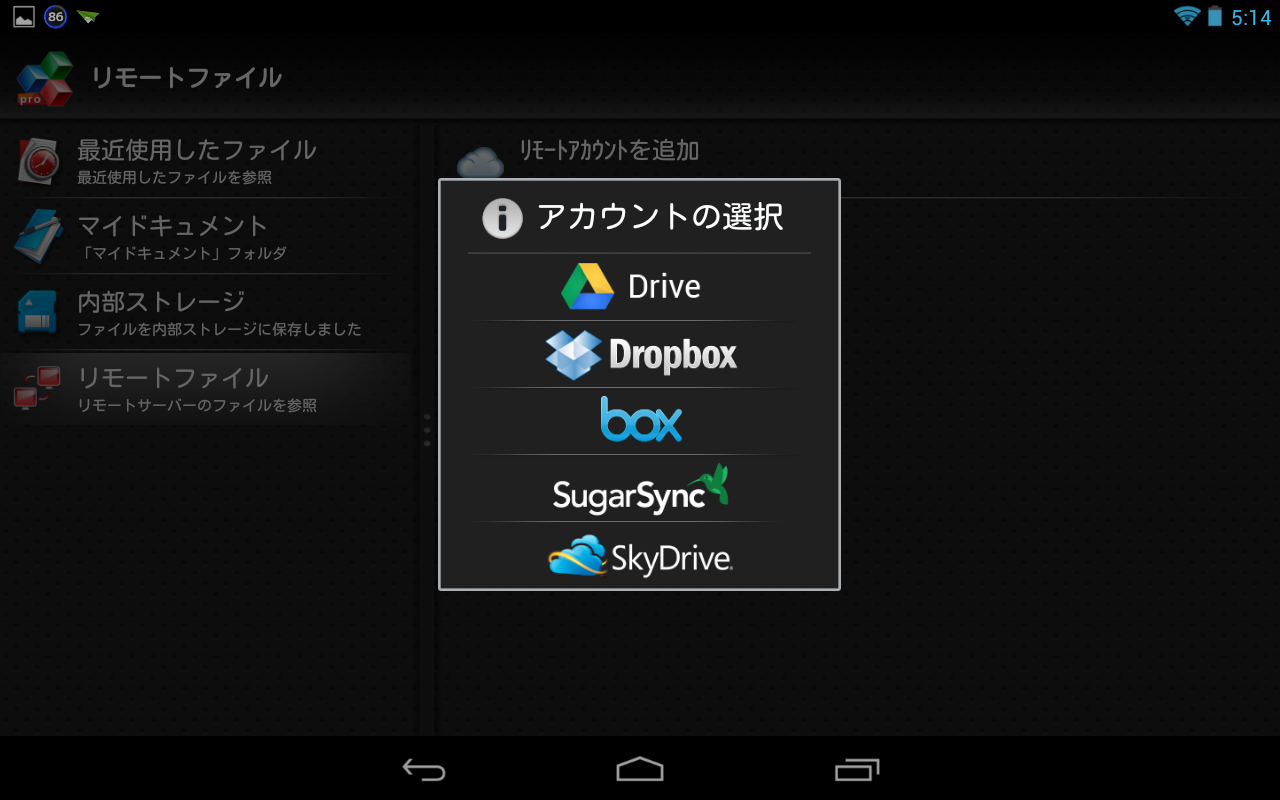
Task: Click the リモートファイル title in header
Action: (187, 77)
